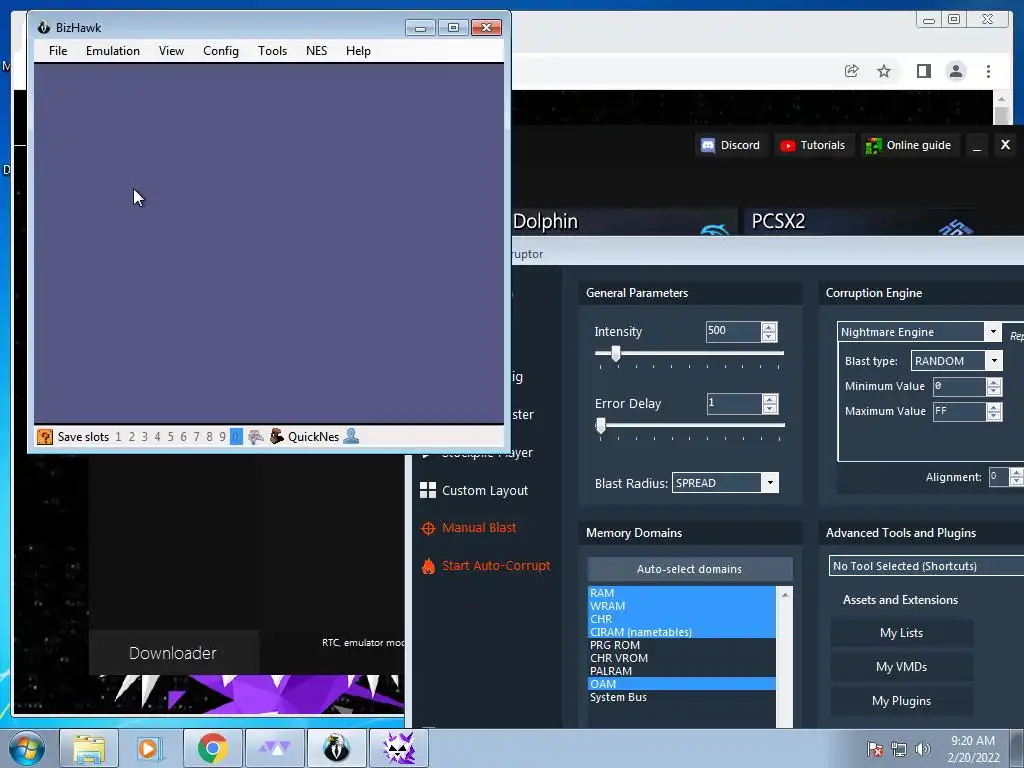Select CIRAM (nametables) domain
1024x768 pixels.
682,632
